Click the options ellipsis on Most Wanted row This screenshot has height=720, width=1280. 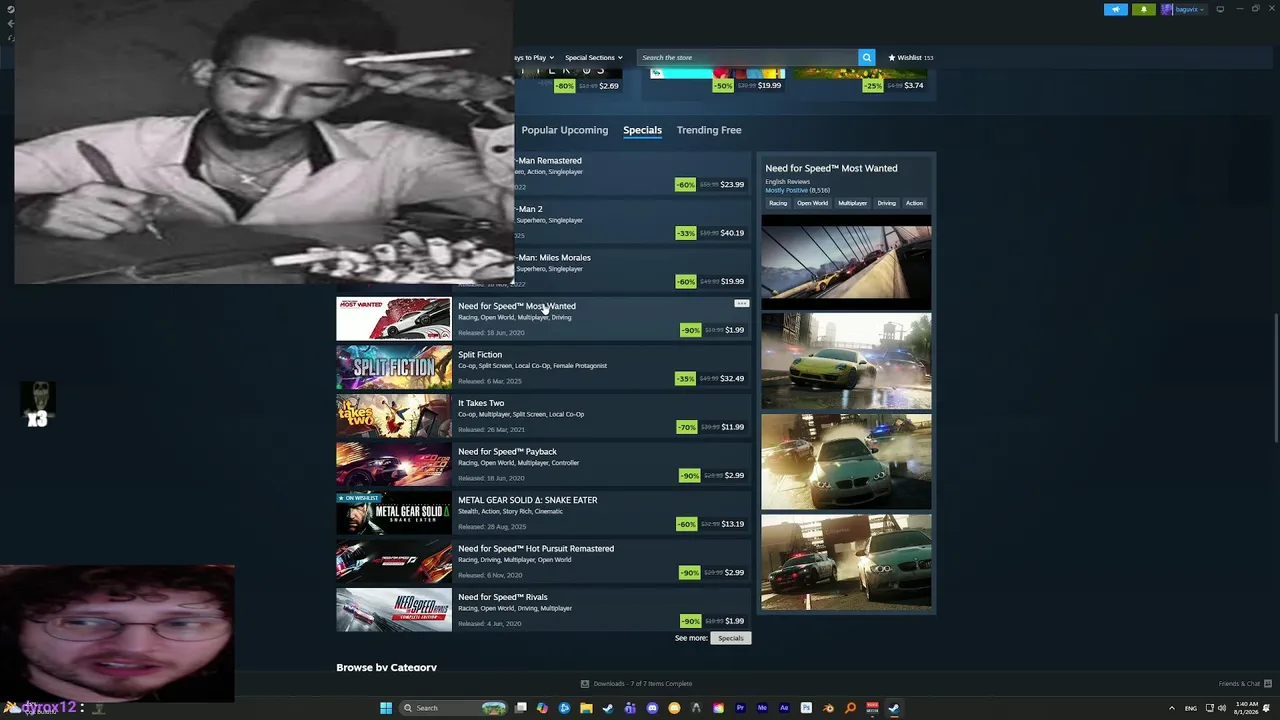point(741,303)
